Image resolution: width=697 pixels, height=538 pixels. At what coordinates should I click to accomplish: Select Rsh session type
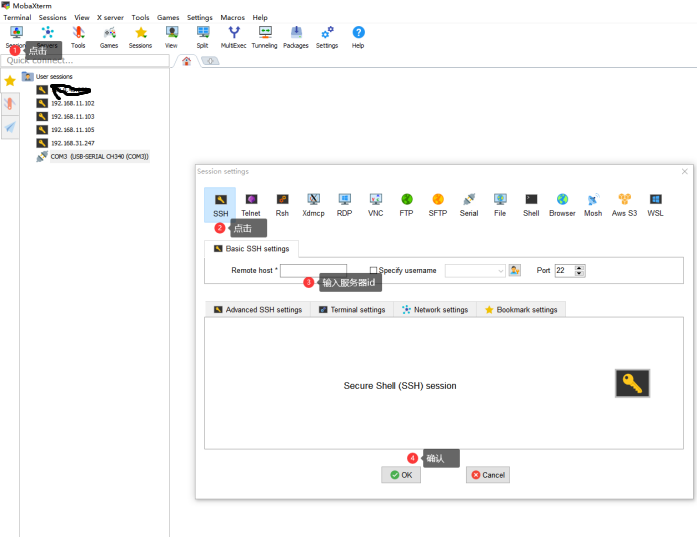point(282,205)
